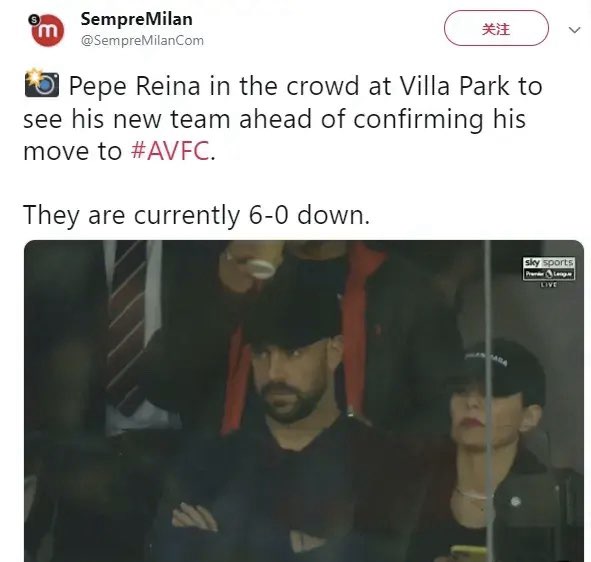Click the tweet text about Pepe Reina
Screen dimensions: 591x562
pos(283,118)
